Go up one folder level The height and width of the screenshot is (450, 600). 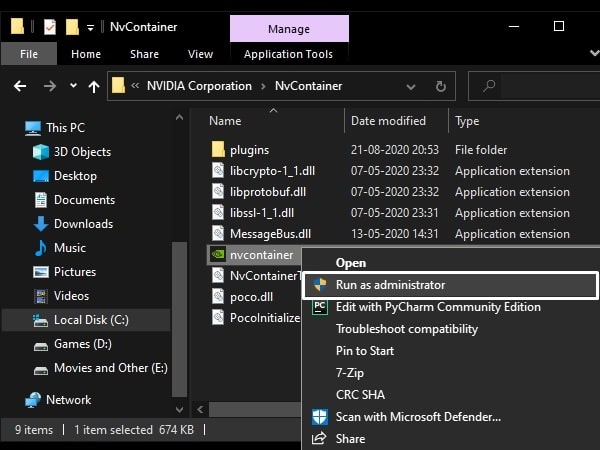pos(94,86)
